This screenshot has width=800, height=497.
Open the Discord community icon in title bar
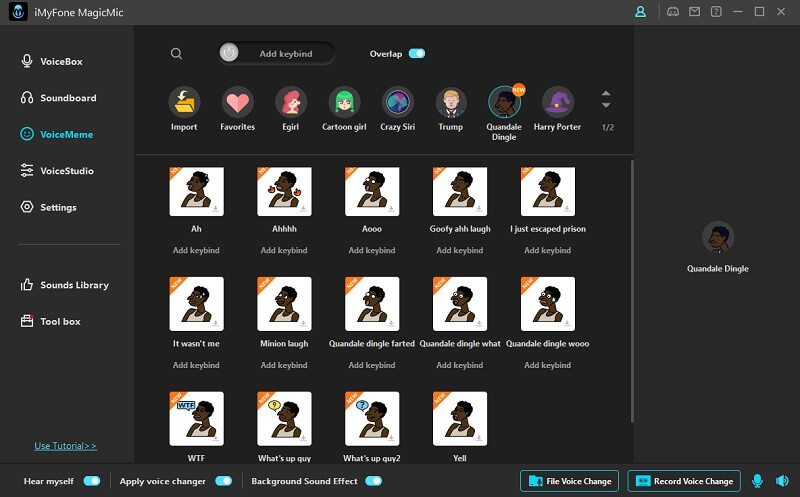click(673, 12)
